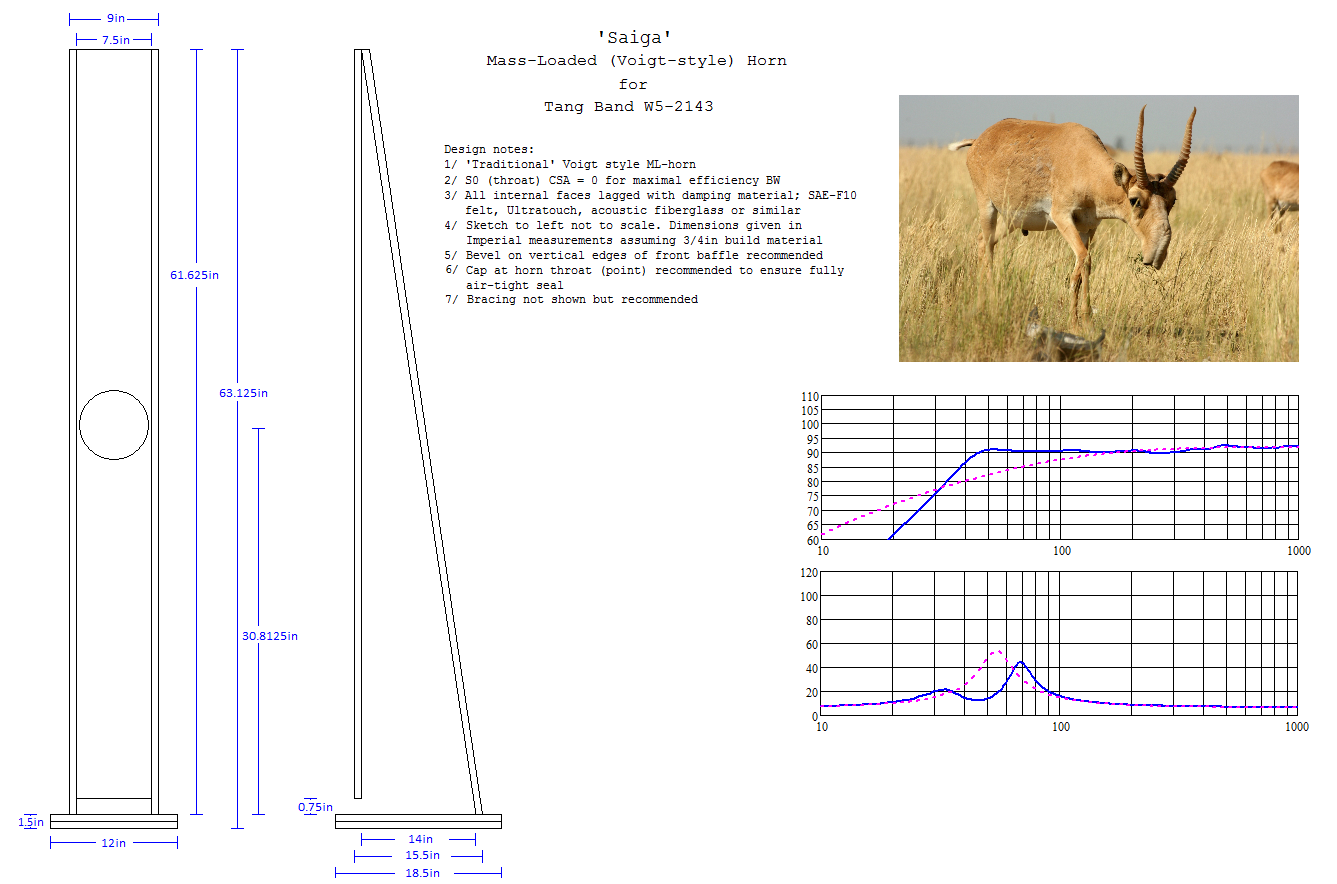Click note 4 'Sketch to left not to scale'

(633, 233)
